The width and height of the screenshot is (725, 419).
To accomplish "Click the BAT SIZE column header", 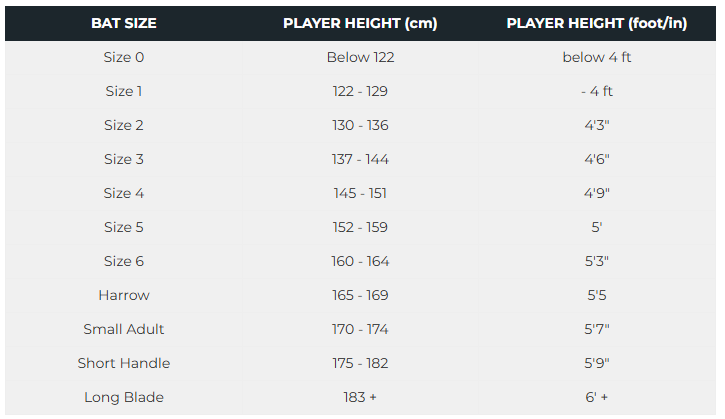I will 124,23.
